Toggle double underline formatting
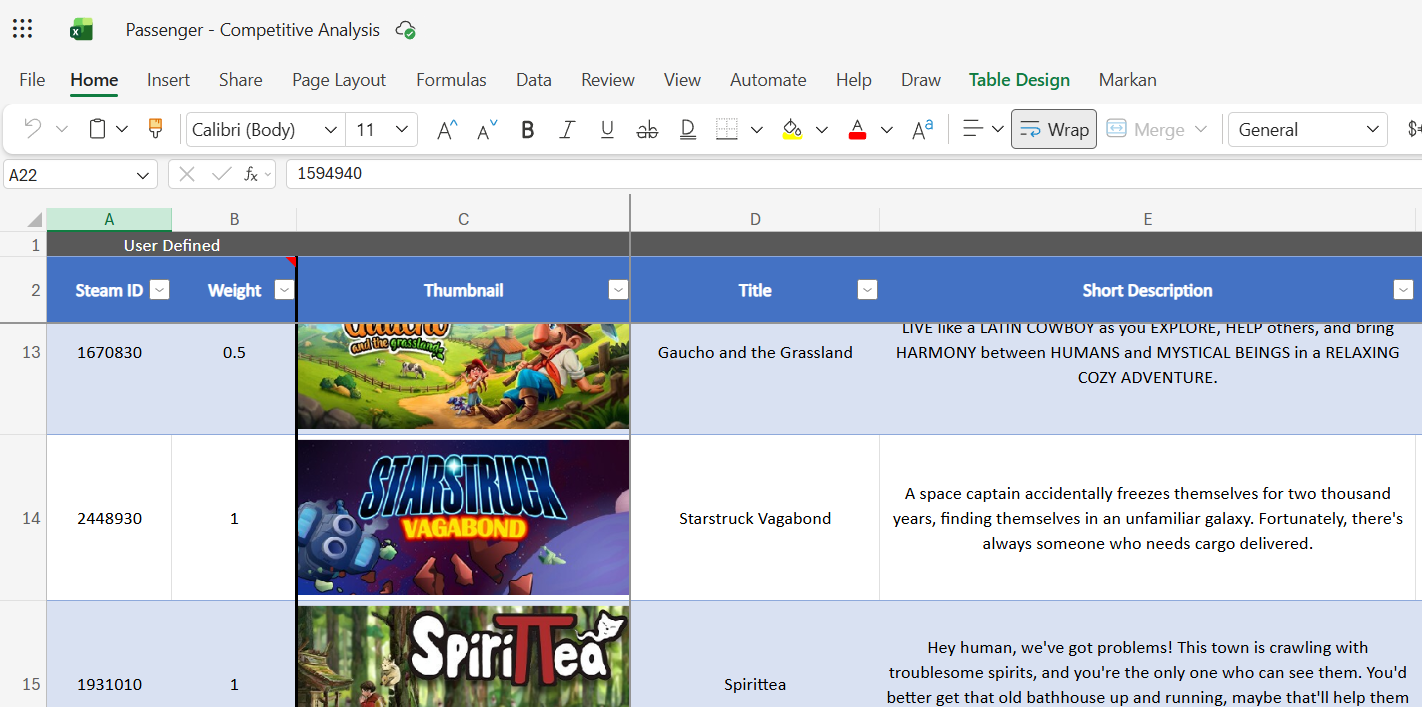The image size is (1422, 707). tap(687, 129)
